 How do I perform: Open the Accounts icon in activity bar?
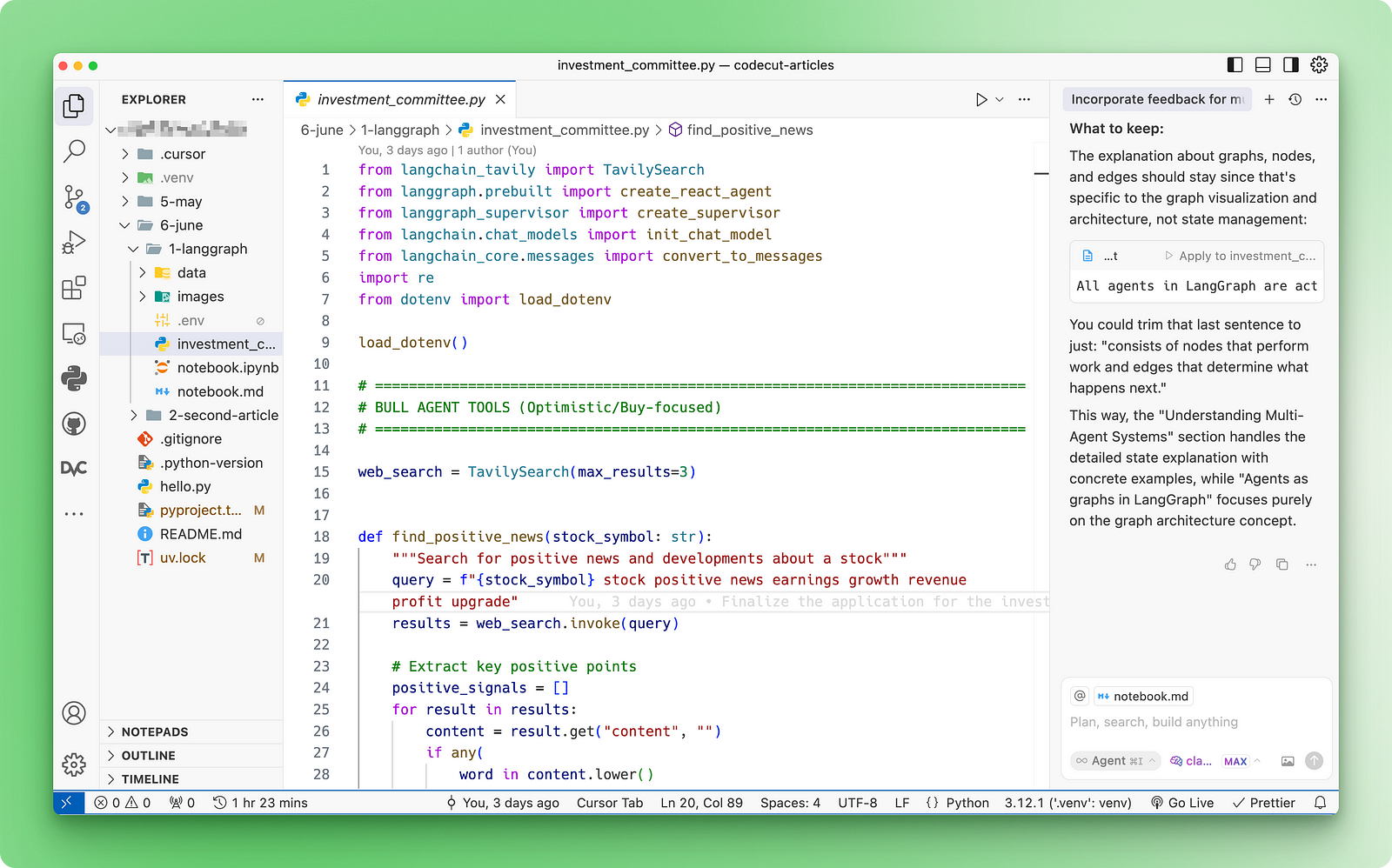pyautogui.click(x=75, y=713)
